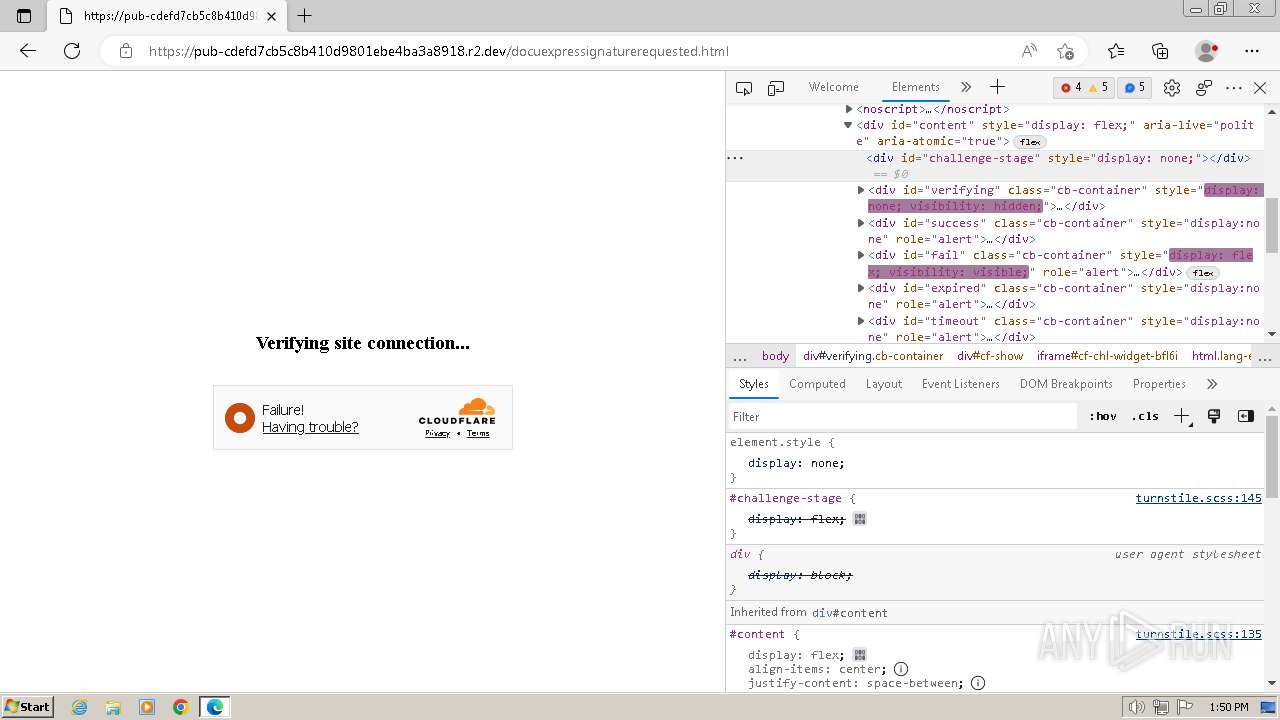Viewport: 1280px width, 720px height.
Task: Open turnstile.scss:145 source link
Action: [x=1198, y=498]
